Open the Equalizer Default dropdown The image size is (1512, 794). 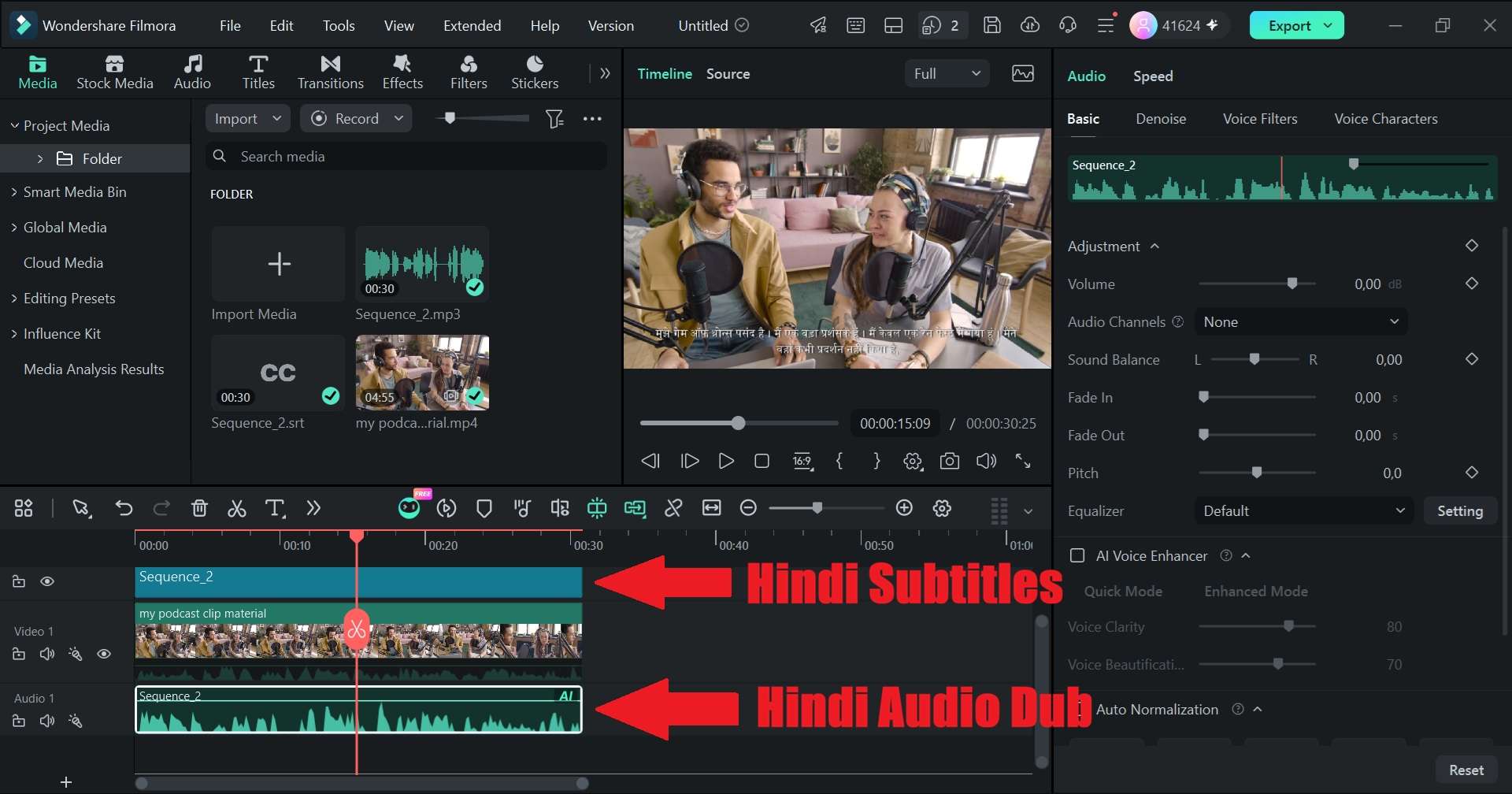1304,510
